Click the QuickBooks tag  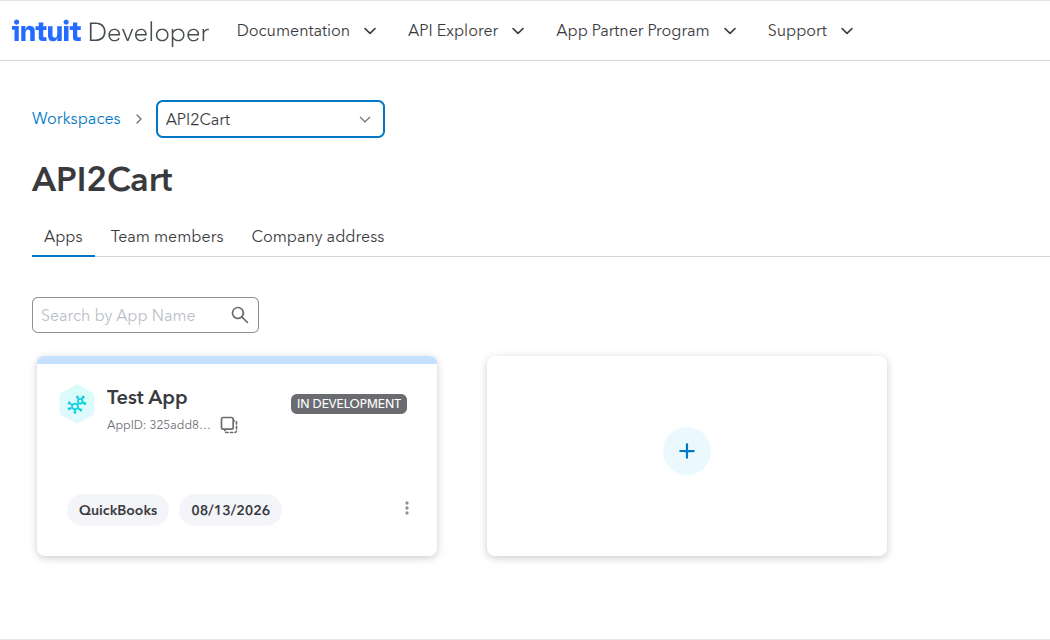(118, 510)
